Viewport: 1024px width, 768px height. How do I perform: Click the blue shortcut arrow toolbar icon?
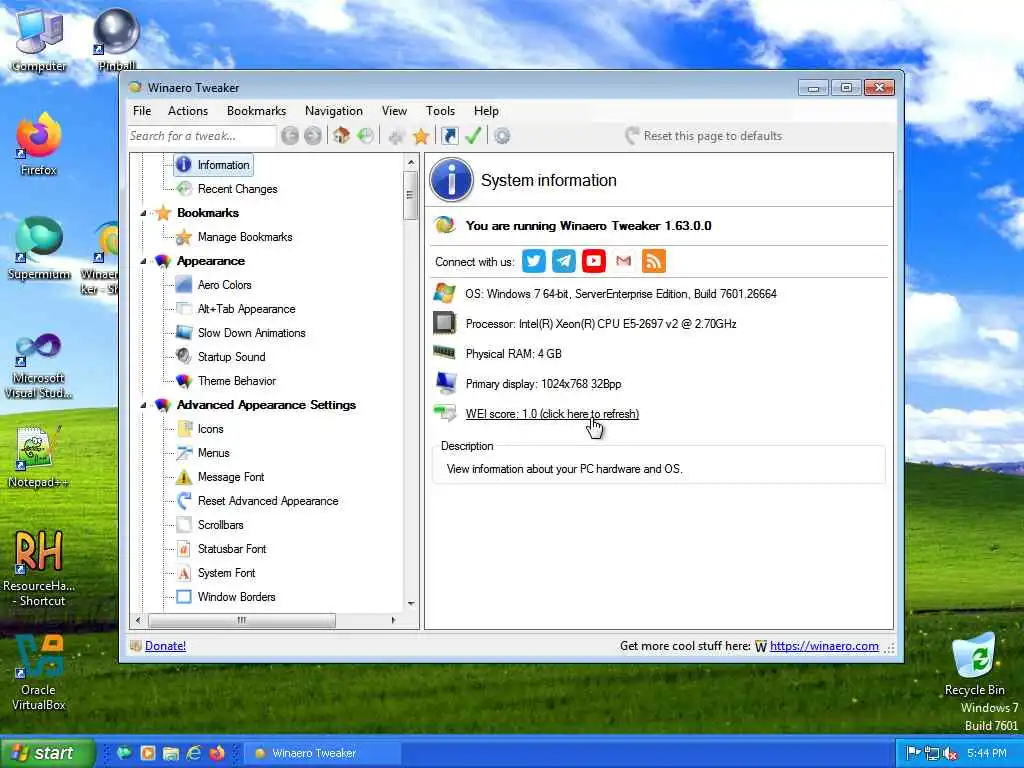pyautogui.click(x=449, y=136)
